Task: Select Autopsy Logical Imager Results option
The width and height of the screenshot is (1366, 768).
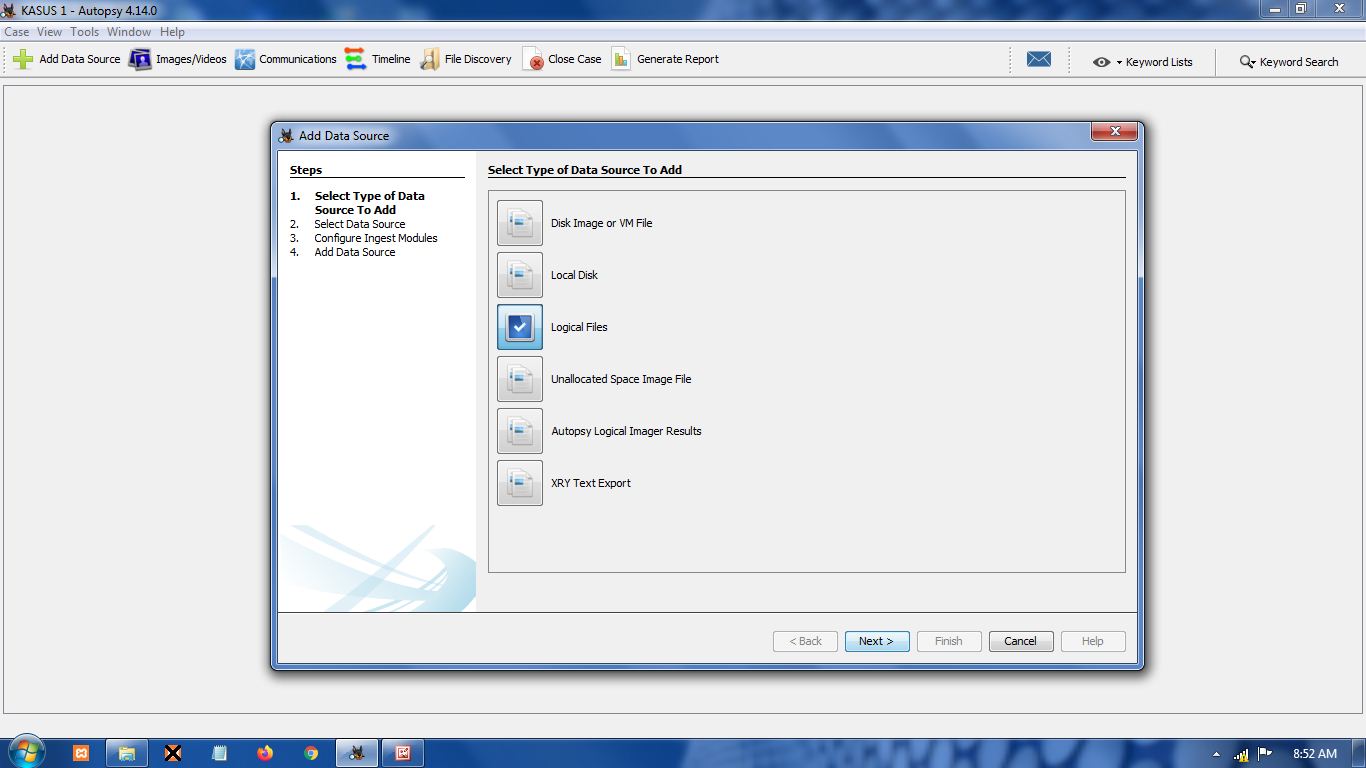Action: pos(520,431)
